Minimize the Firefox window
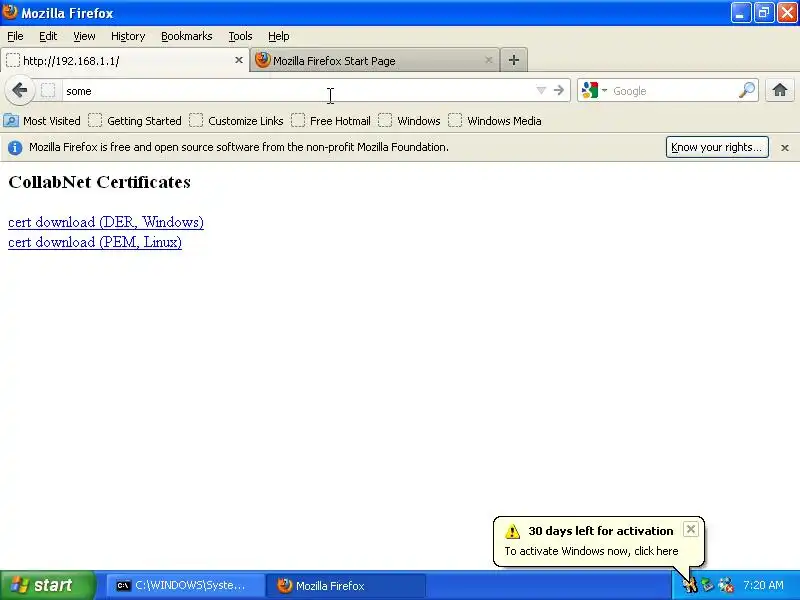800x600 pixels. click(x=741, y=13)
